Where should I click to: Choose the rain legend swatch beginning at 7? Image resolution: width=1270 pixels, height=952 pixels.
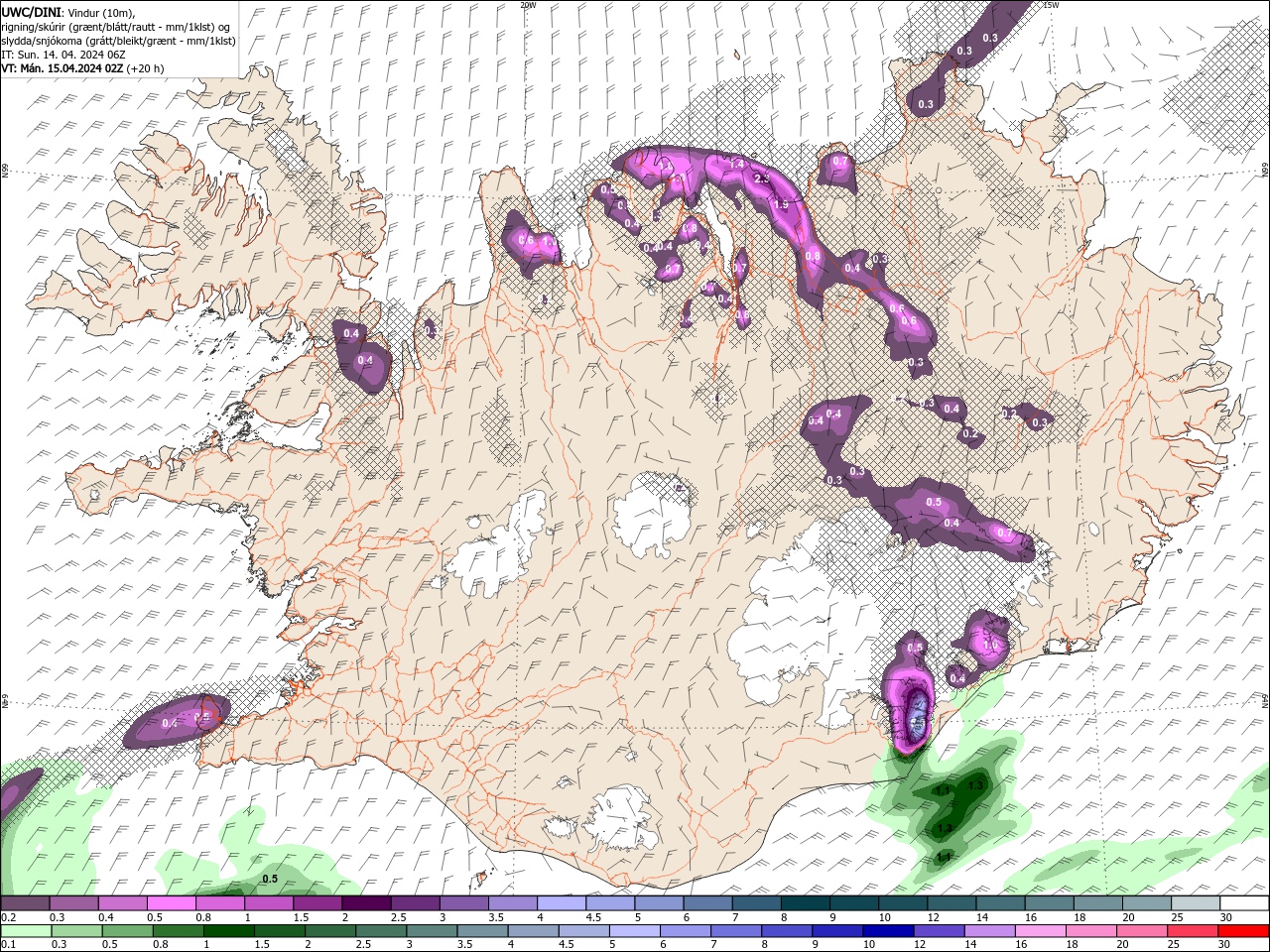pyautogui.click(x=736, y=931)
